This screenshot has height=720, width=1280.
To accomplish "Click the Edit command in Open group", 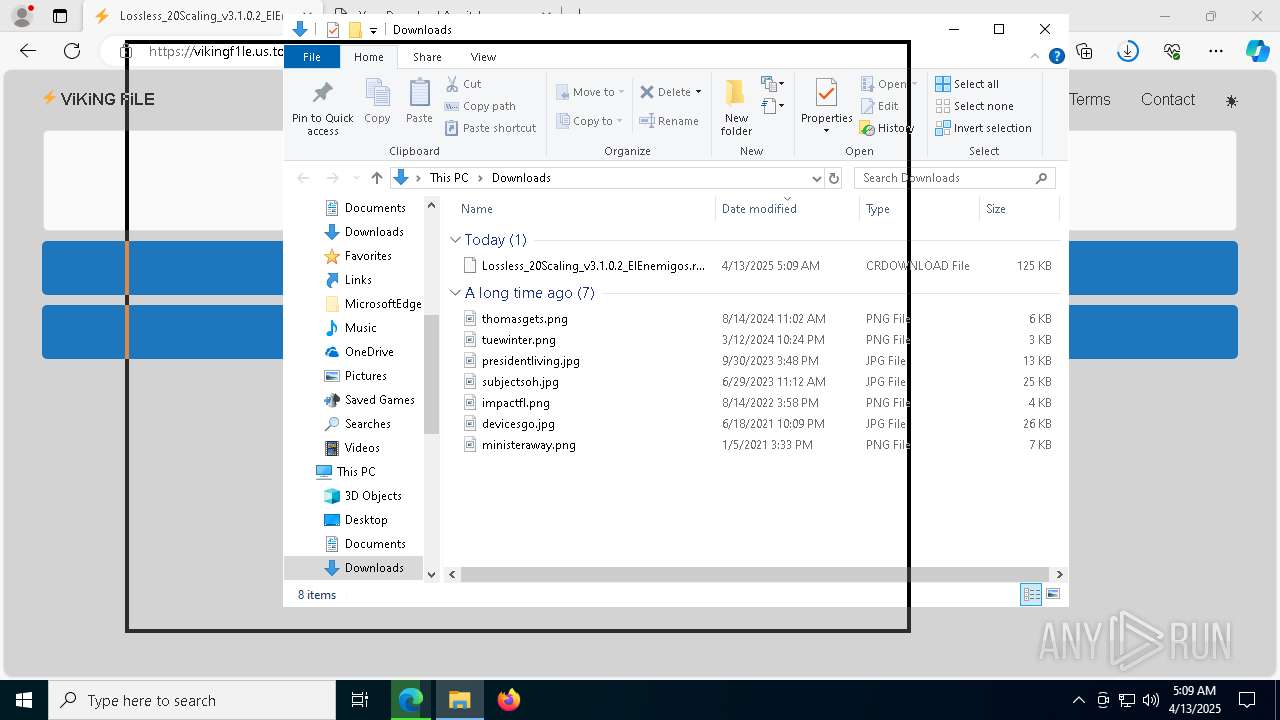I will coord(879,106).
